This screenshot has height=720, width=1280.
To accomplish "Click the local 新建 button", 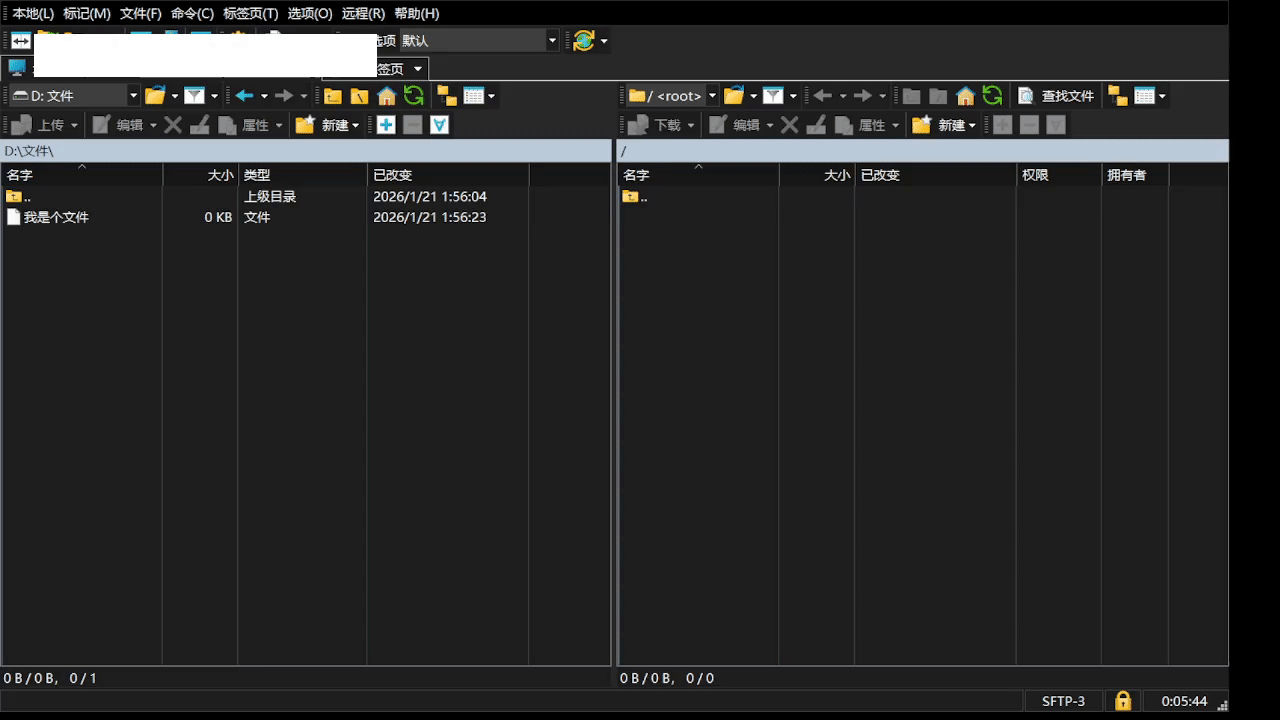I will pyautogui.click(x=328, y=125).
